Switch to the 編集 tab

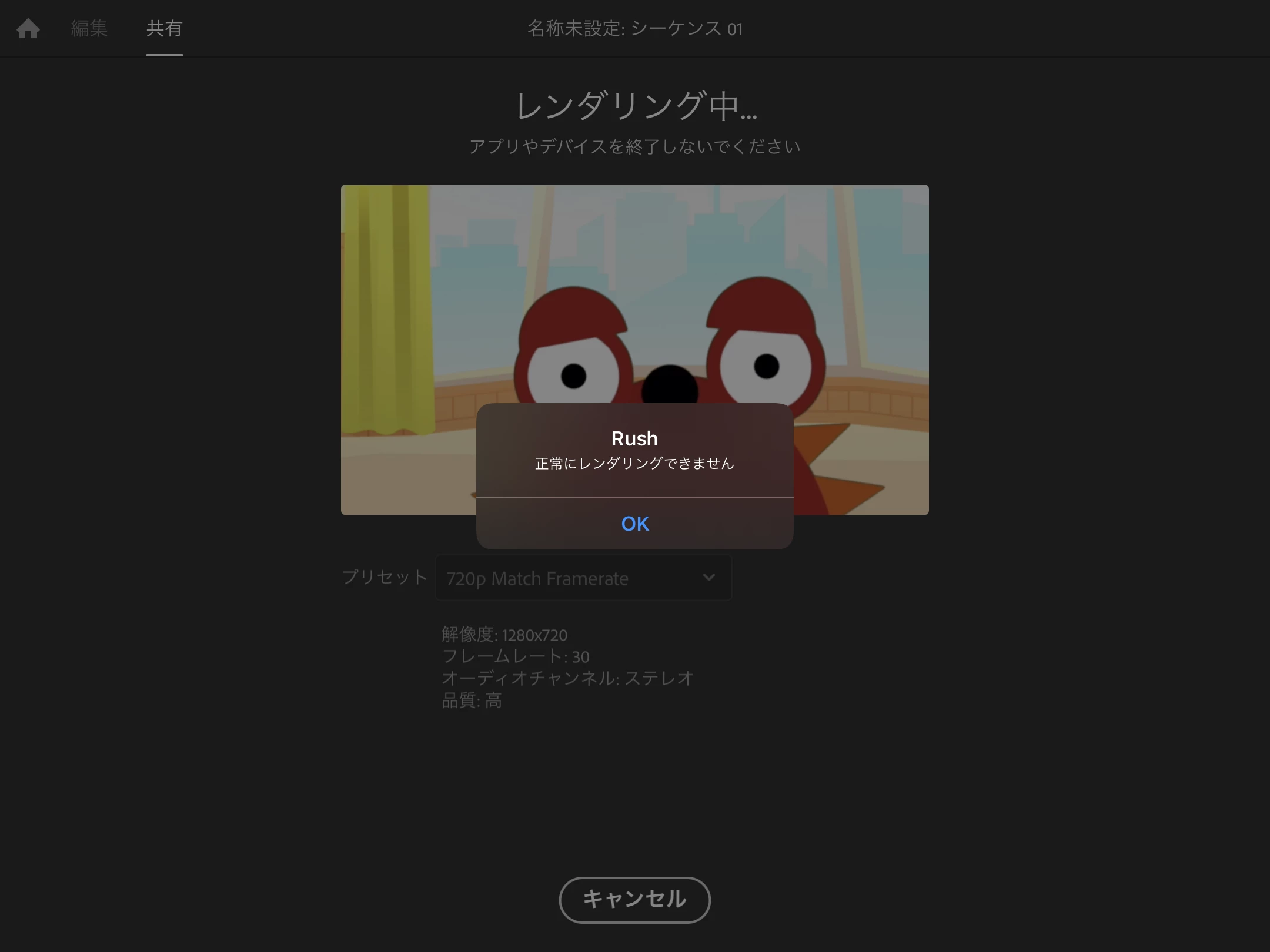click(x=89, y=28)
